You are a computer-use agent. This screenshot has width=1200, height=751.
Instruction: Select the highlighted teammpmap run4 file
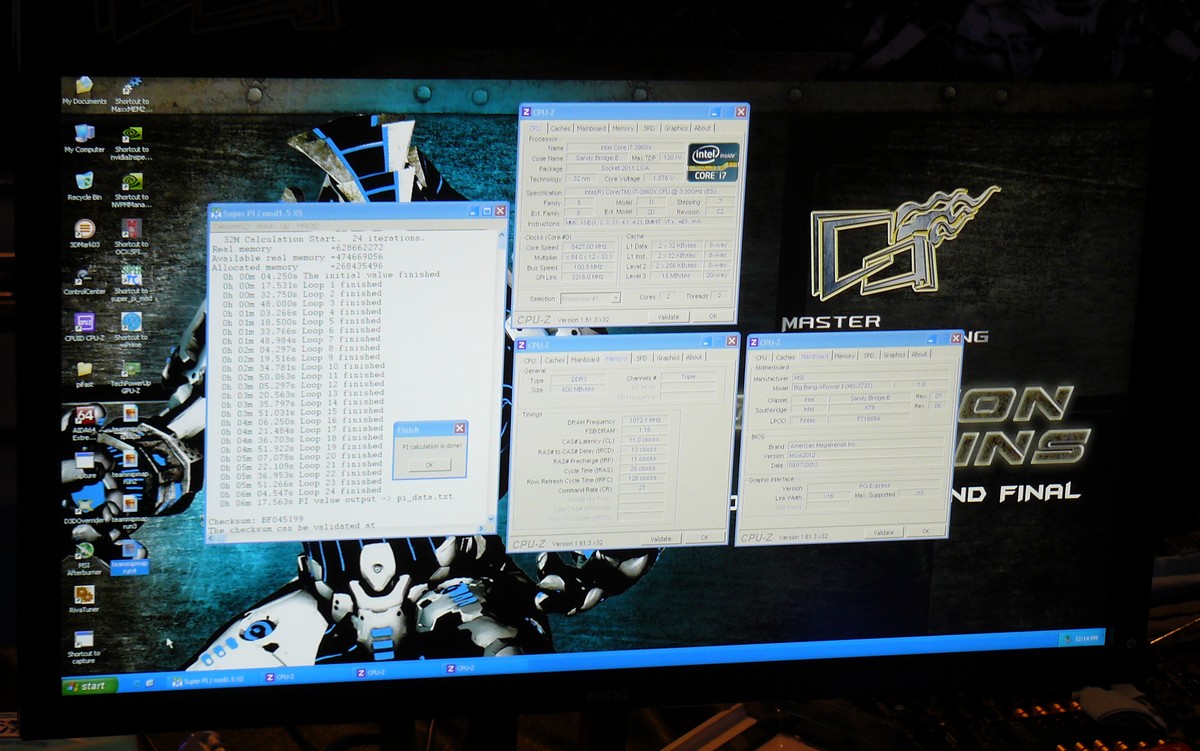click(129, 557)
